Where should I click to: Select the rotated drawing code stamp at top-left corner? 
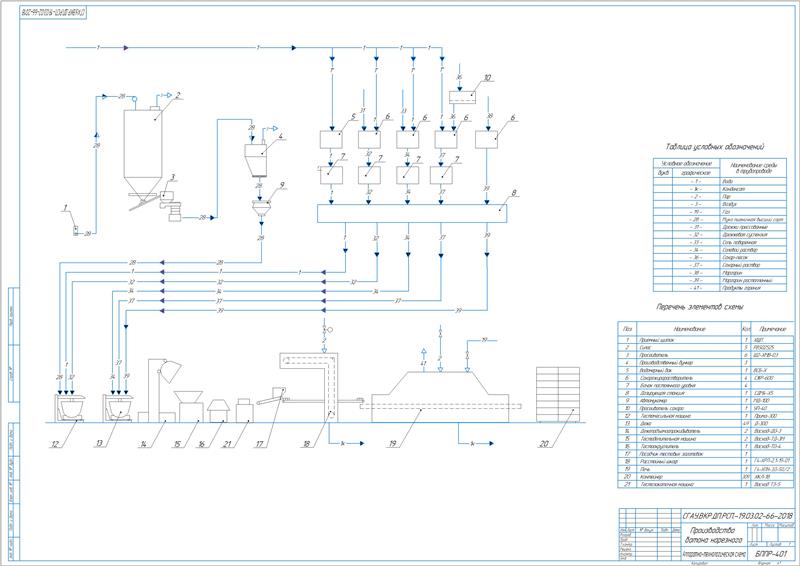coord(53,14)
